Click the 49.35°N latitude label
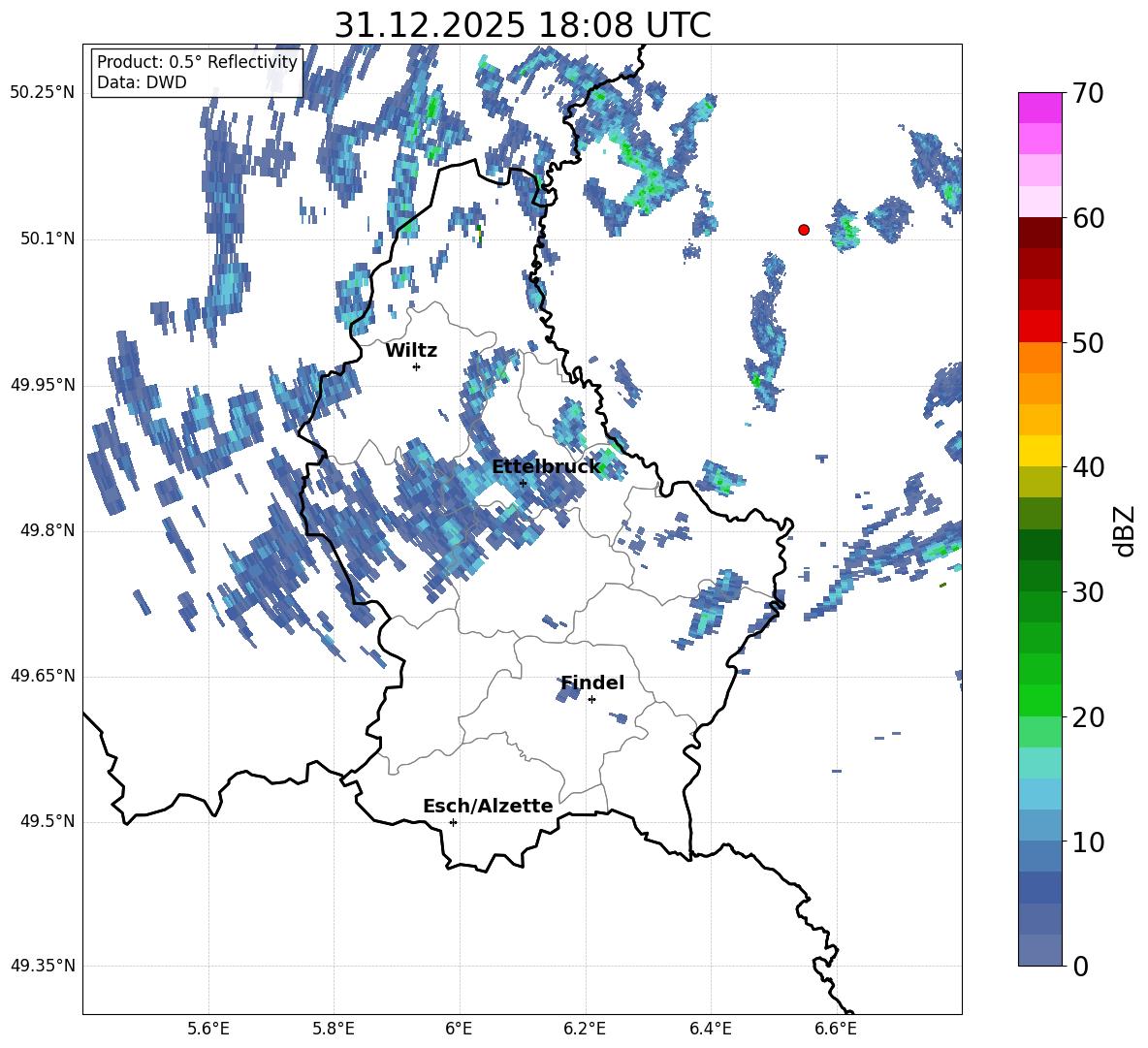This screenshot has height=1048, width=1148. pos(43,966)
